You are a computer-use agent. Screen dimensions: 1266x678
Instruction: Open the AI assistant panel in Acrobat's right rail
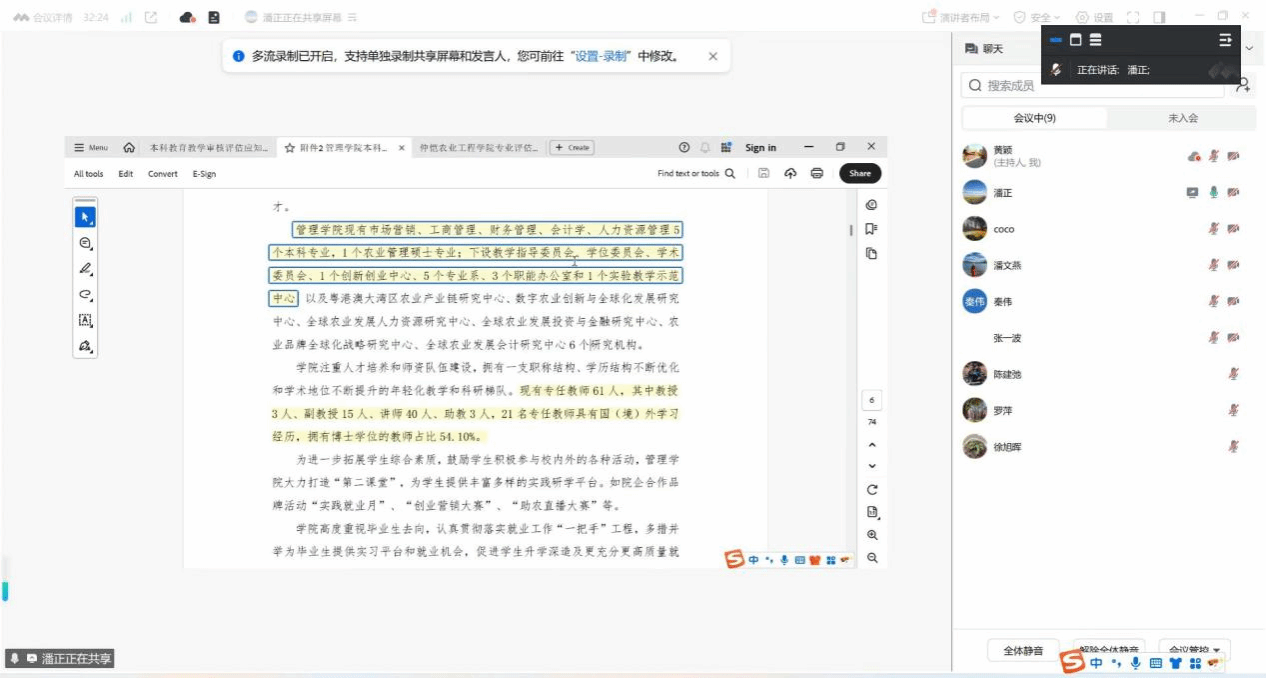(x=872, y=205)
